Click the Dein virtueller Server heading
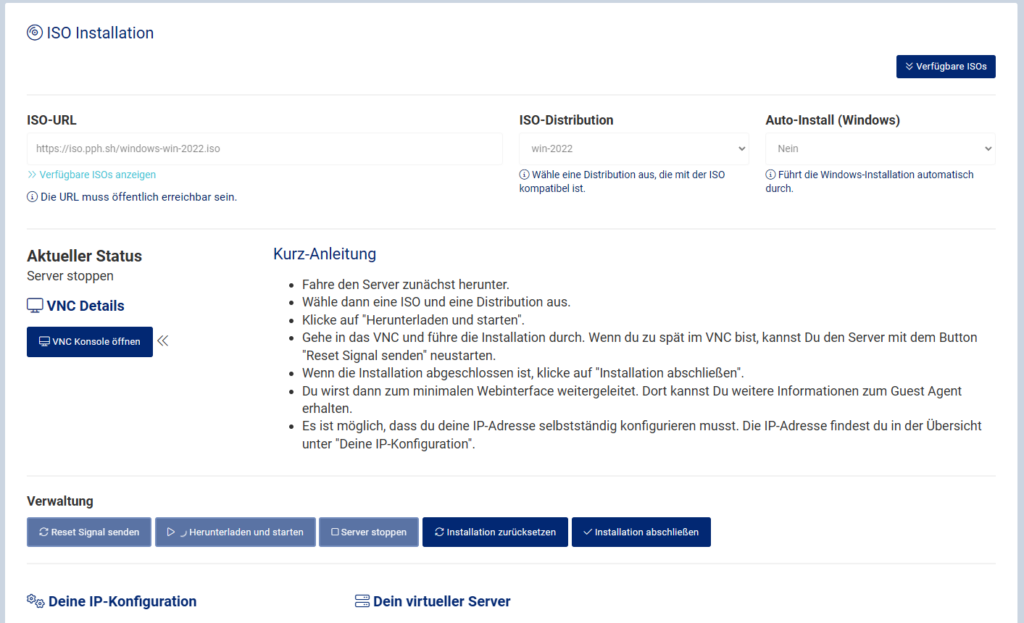The width and height of the screenshot is (1024, 623). [441, 601]
